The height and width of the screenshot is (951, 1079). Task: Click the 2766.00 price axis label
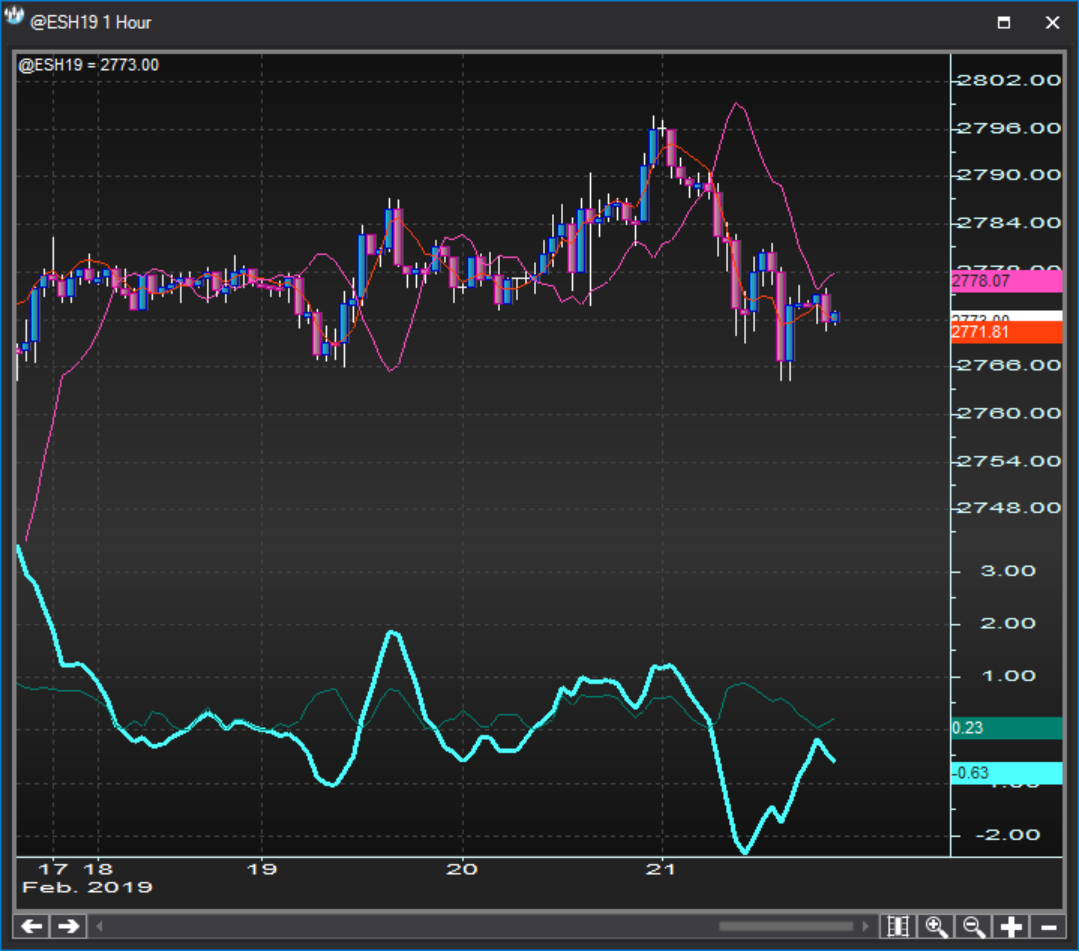(1009, 365)
